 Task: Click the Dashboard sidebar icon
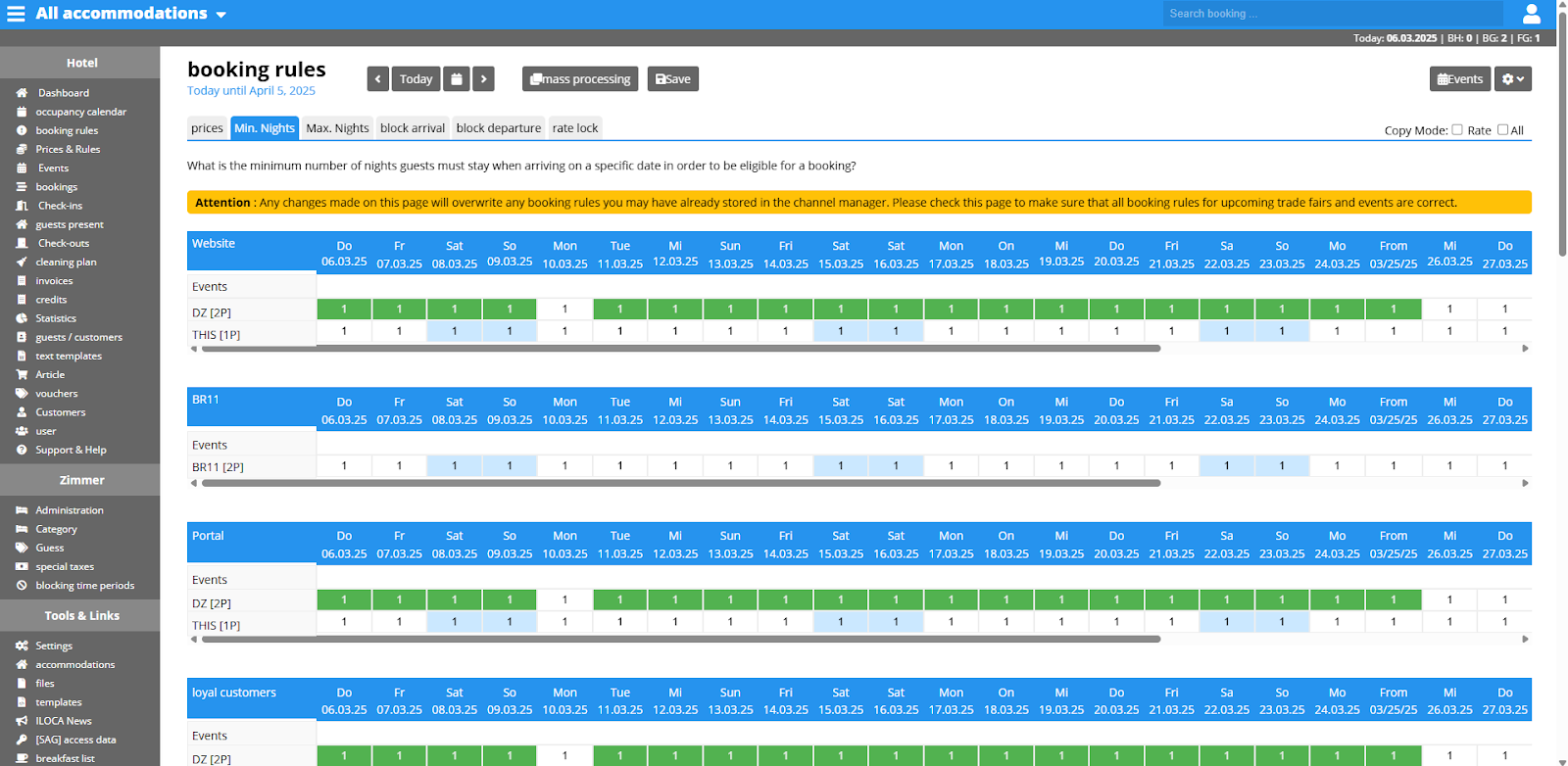point(22,93)
